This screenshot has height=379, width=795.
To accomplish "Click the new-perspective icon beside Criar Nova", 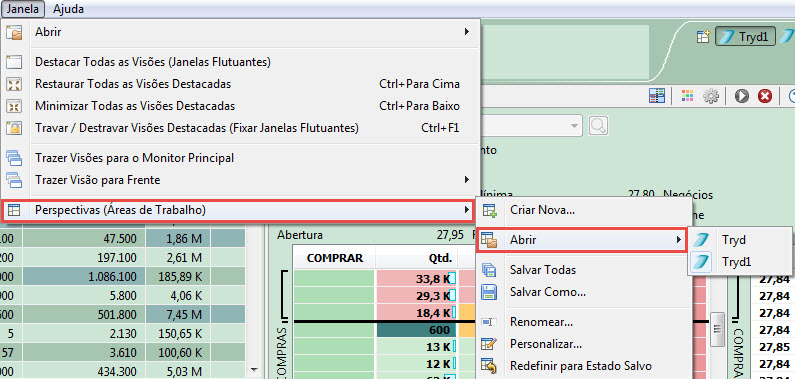I will pos(489,210).
